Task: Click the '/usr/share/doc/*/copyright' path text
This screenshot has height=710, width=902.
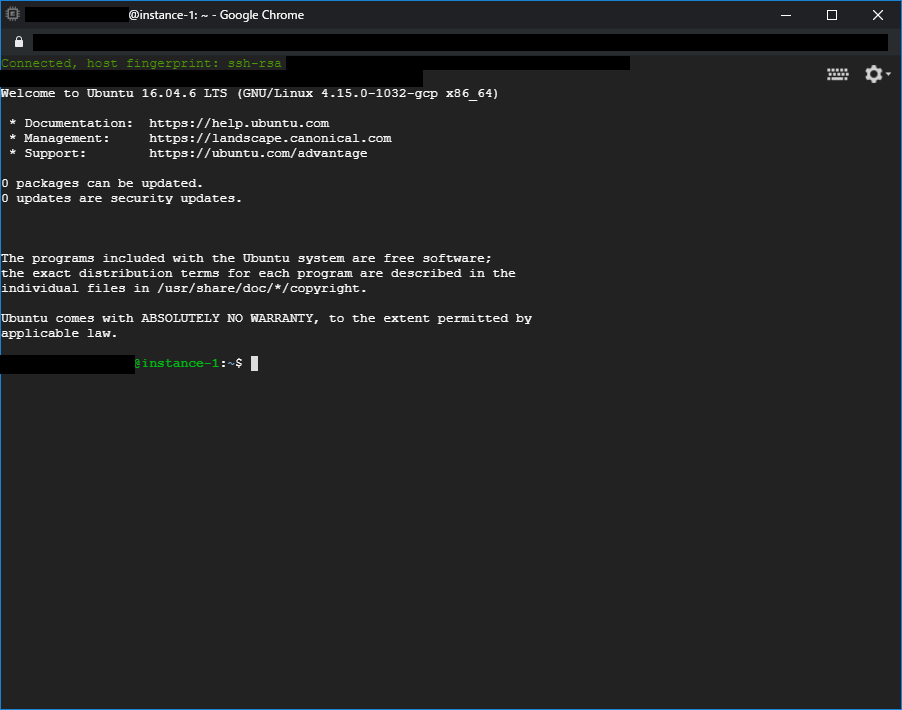Action: 258,288
